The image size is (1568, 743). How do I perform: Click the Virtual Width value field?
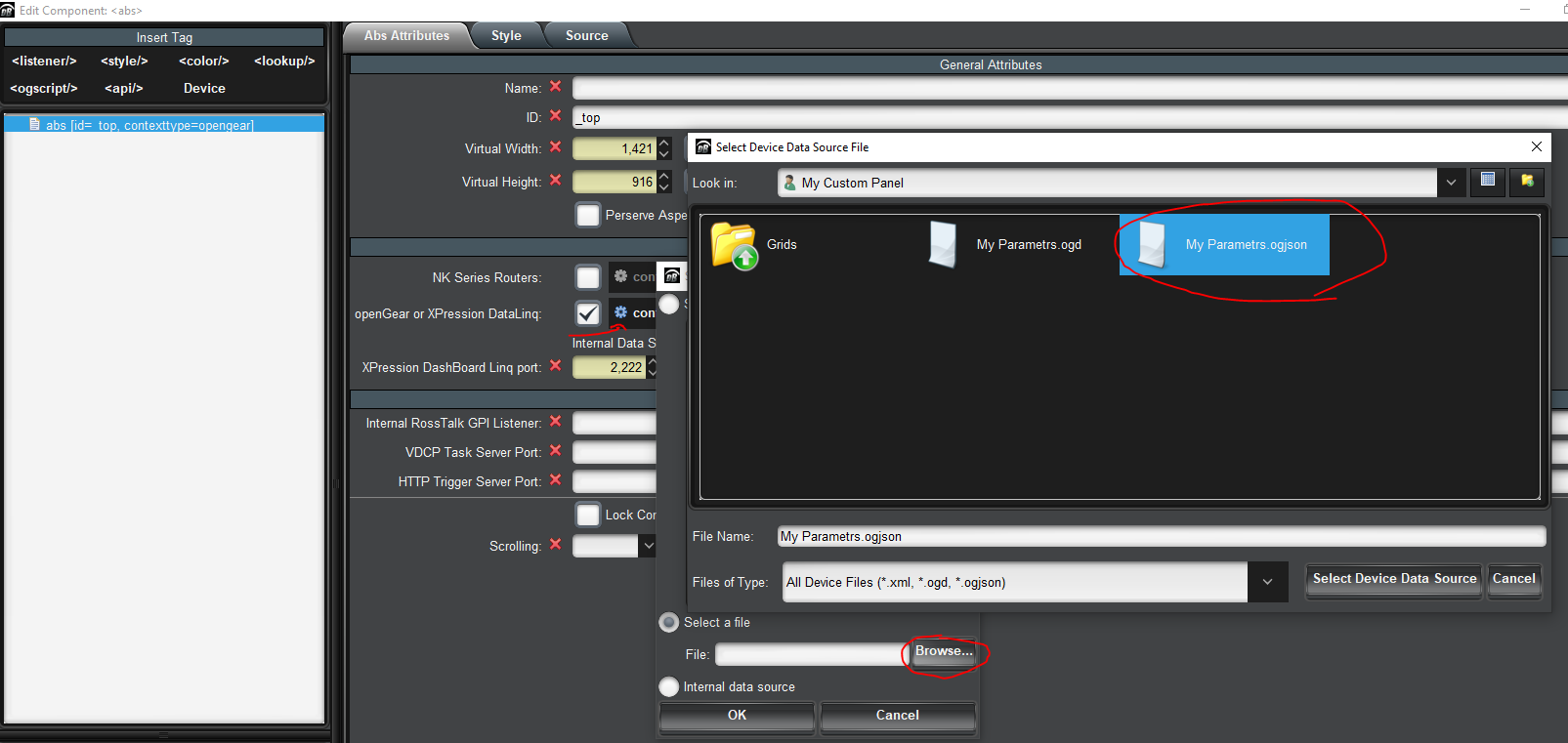614,148
